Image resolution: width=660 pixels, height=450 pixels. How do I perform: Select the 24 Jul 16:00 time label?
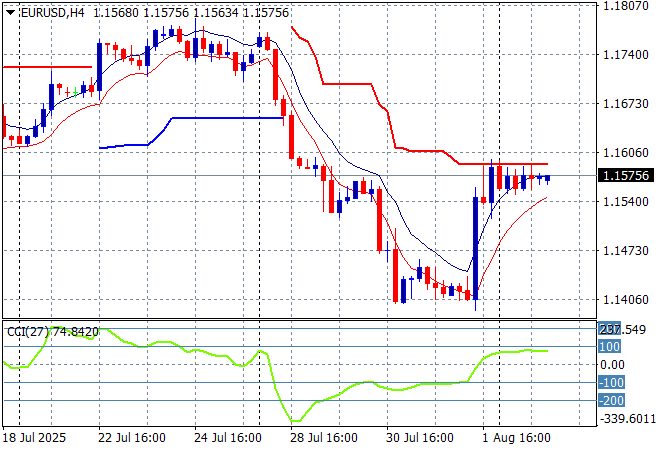pos(228,438)
